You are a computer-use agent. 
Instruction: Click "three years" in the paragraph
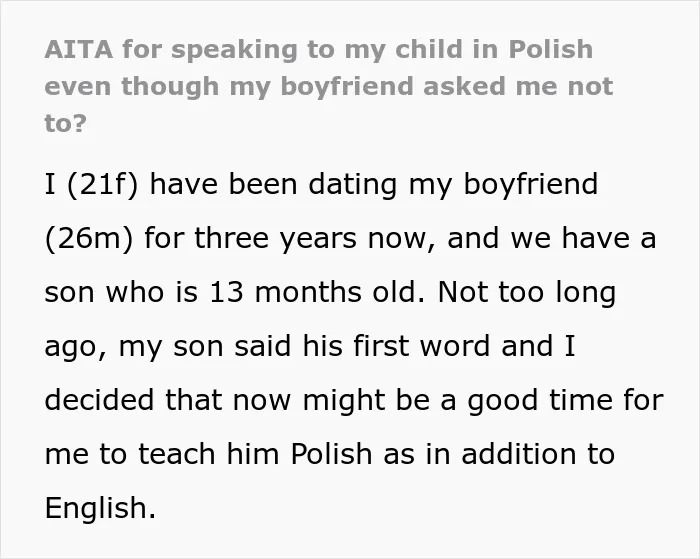coord(275,238)
